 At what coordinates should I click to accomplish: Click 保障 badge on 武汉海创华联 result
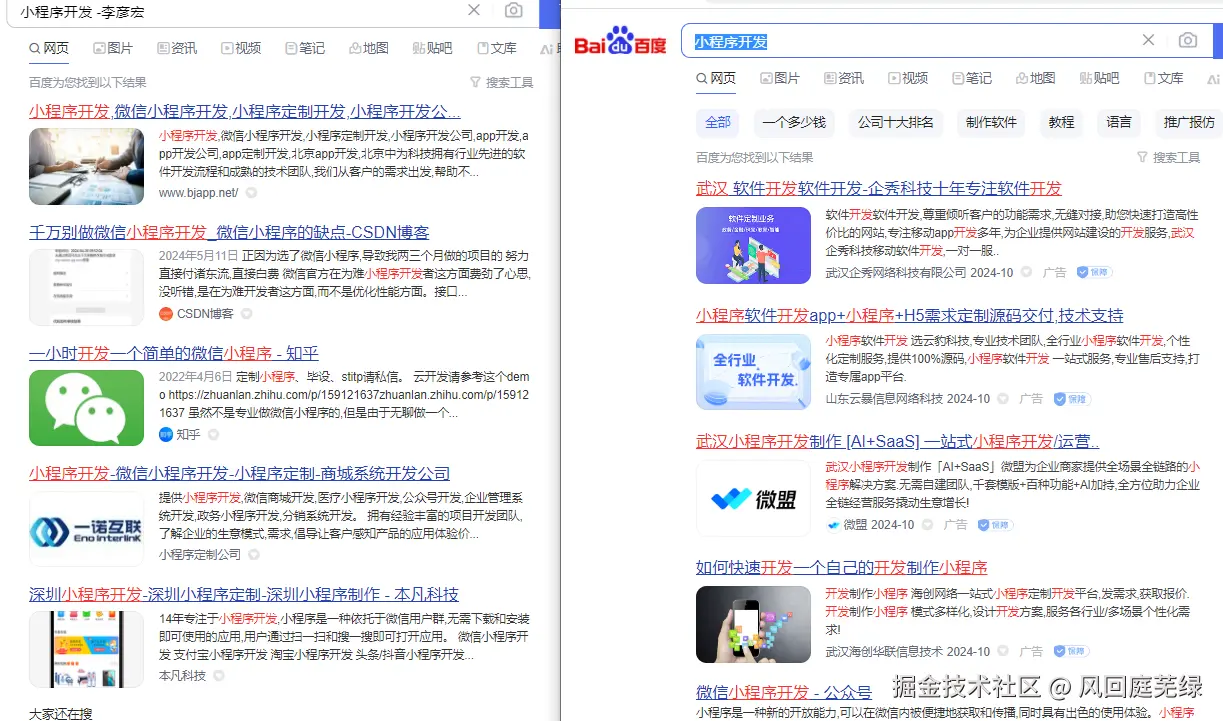pos(1072,651)
